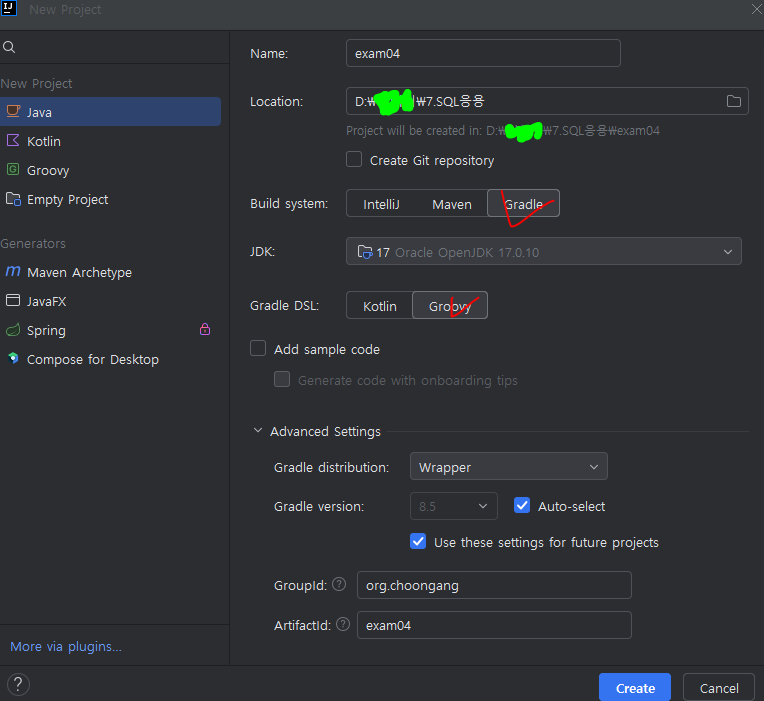
Task: Choose Maven build system
Action: (452, 204)
